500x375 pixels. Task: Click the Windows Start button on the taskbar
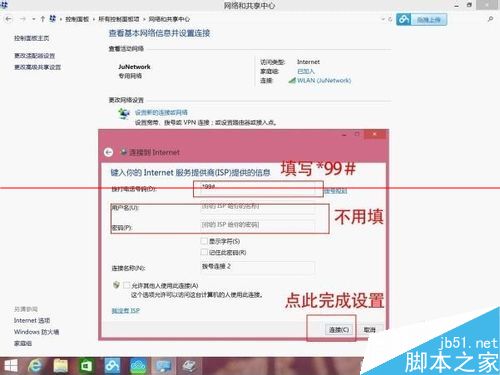[11, 366]
